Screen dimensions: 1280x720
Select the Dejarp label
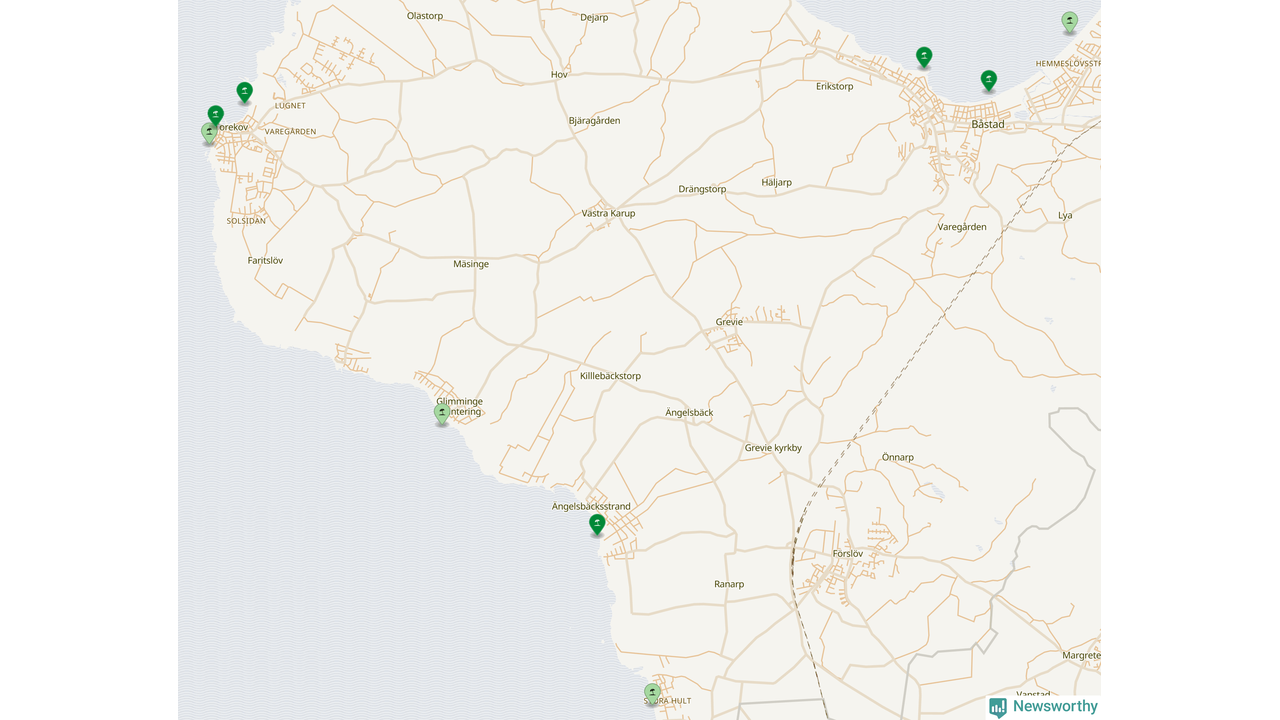click(594, 17)
